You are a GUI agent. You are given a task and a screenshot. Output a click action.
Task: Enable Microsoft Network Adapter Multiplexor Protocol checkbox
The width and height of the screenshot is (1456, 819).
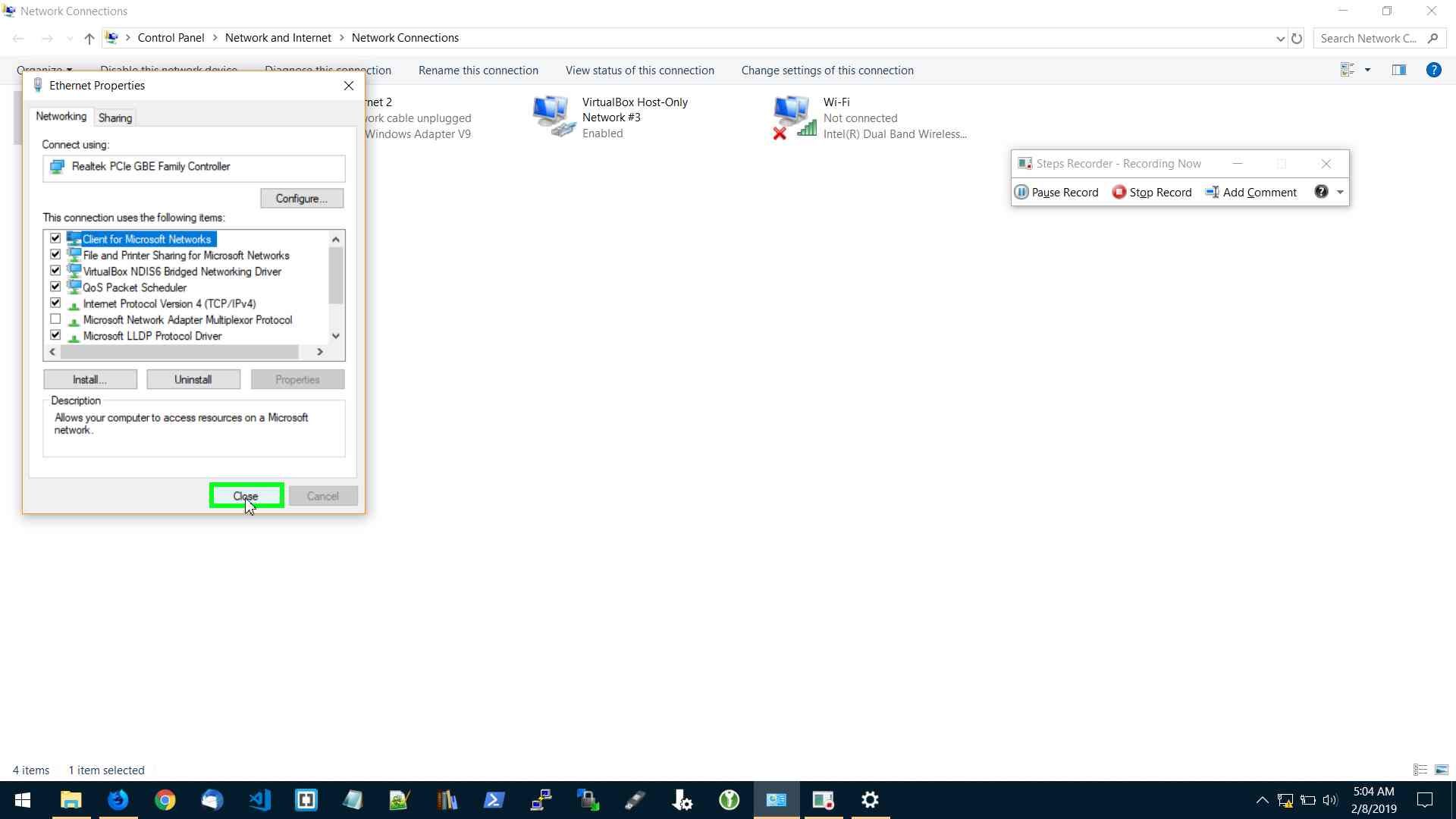[x=55, y=319]
